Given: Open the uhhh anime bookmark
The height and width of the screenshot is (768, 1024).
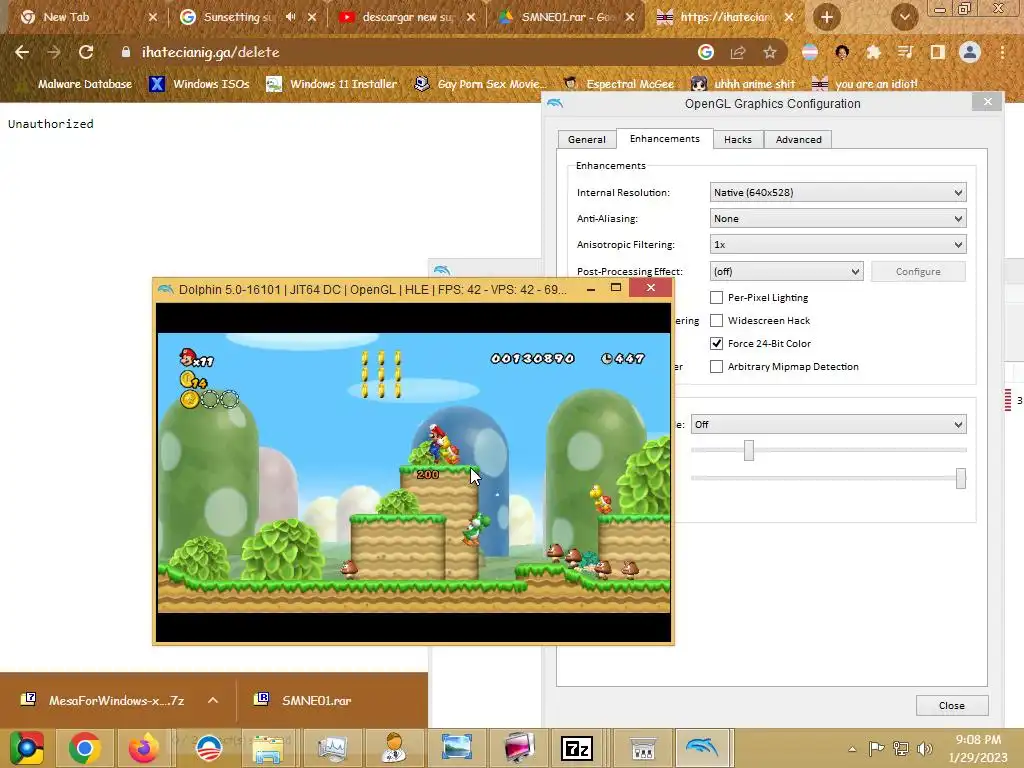Looking at the screenshot, I should pyautogui.click(x=743, y=84).
